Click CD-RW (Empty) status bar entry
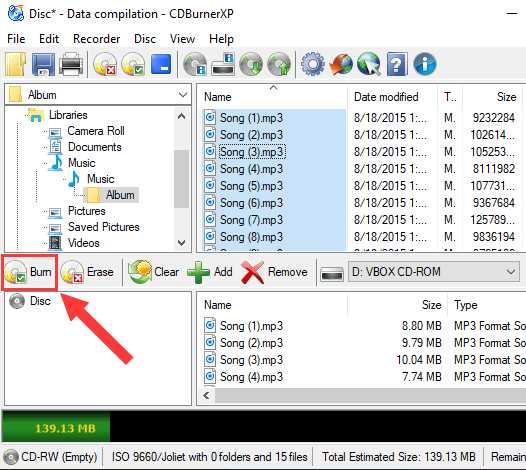The width and height of the screenshot is (526, 470). pyautogui.click(x=51, y=457)
